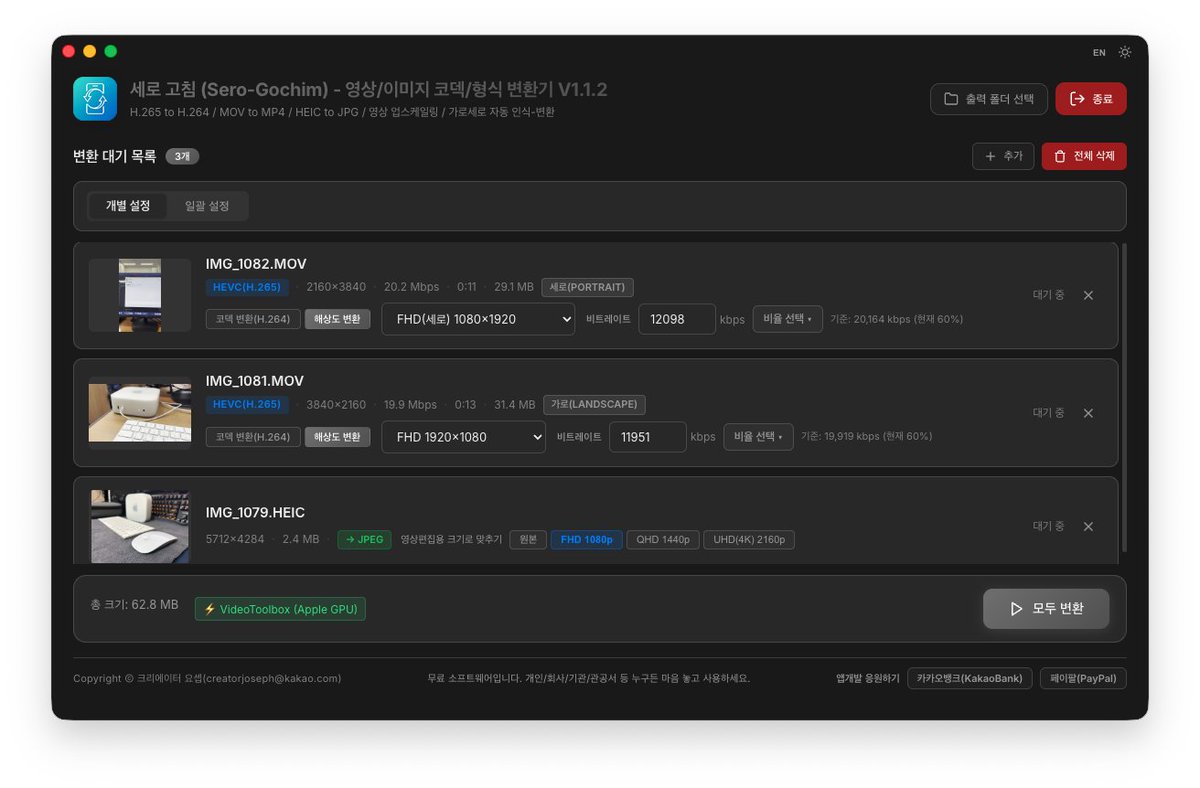
Task: Select the UHD(4K) 2160p image size option
Action: [749, 539]
